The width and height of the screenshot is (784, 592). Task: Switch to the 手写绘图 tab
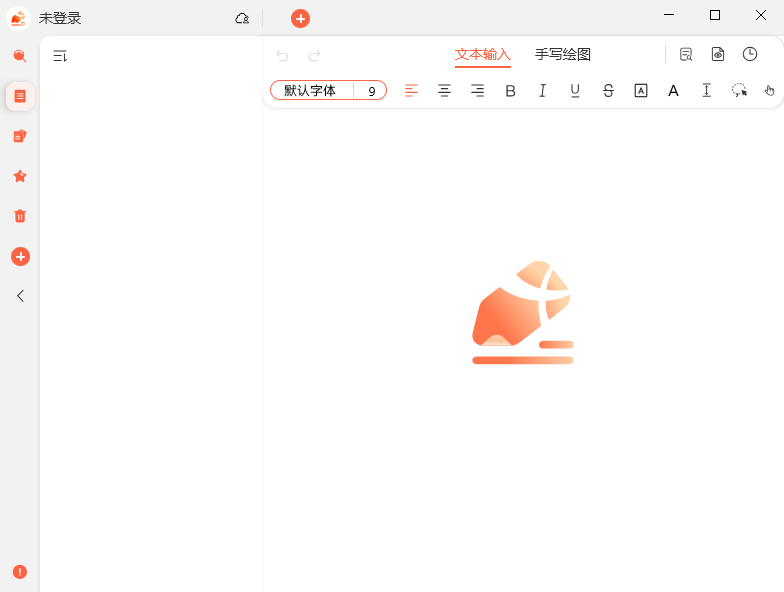[563, 54]
